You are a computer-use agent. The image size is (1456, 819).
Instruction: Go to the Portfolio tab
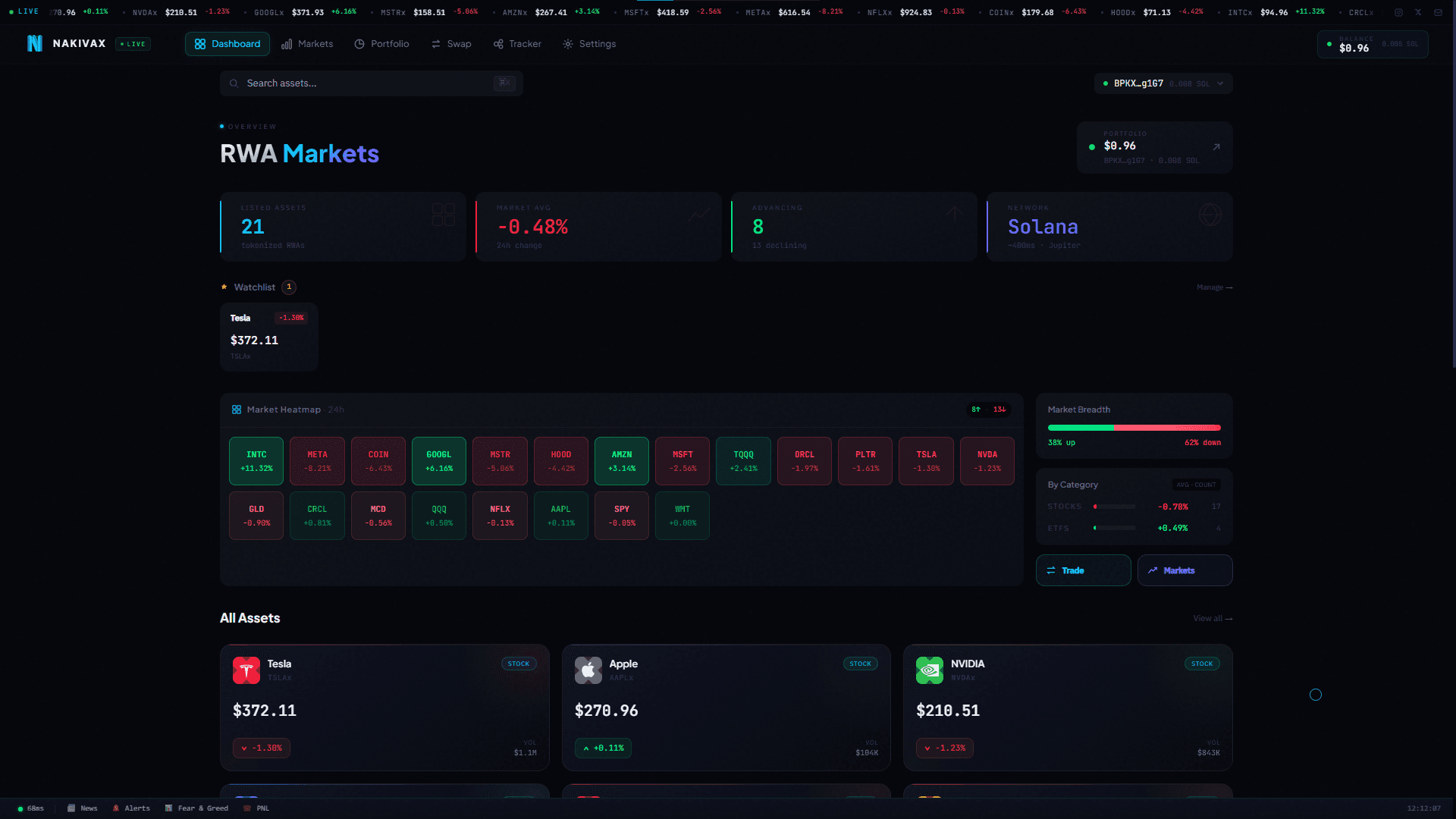click(x=382, y=44)
